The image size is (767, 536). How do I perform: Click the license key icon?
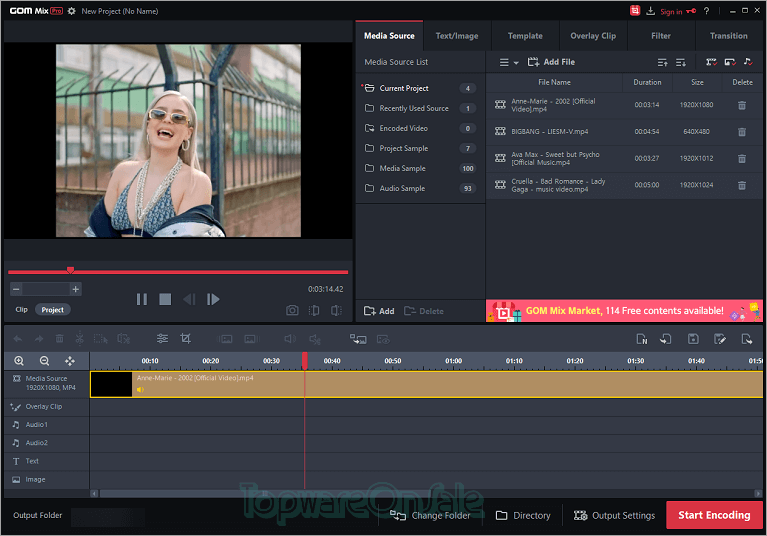pos(691,11)
